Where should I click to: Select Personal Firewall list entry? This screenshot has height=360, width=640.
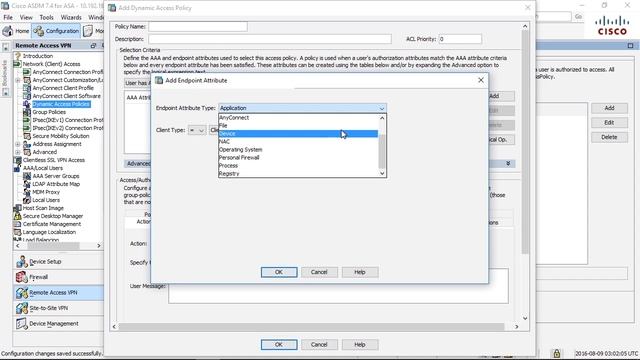[x=298, y=158]
